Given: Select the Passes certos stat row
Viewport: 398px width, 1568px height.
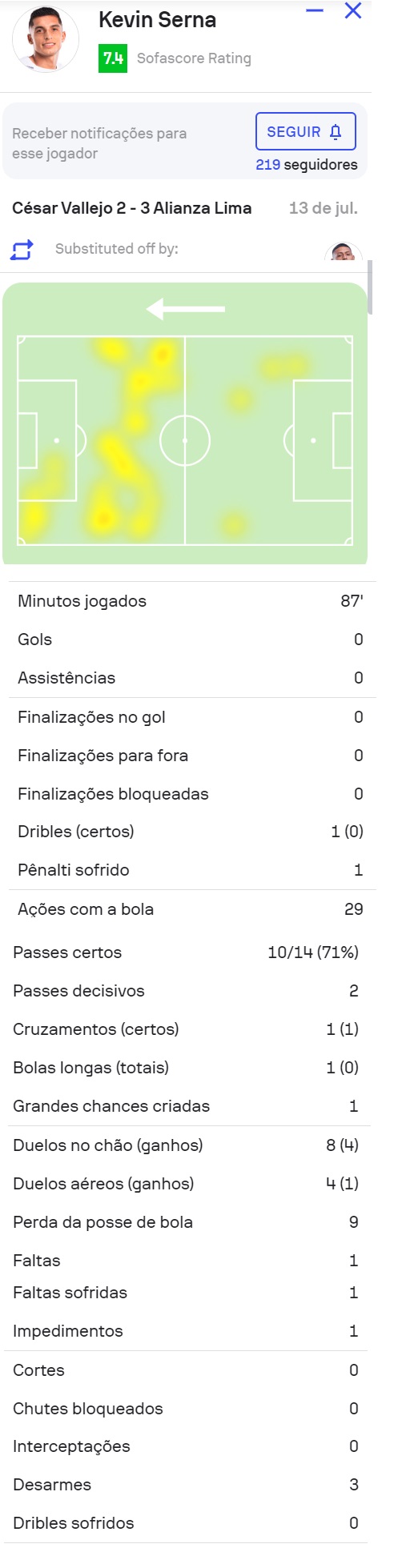Looking at the screenshot, I should (x=186, y=952).
